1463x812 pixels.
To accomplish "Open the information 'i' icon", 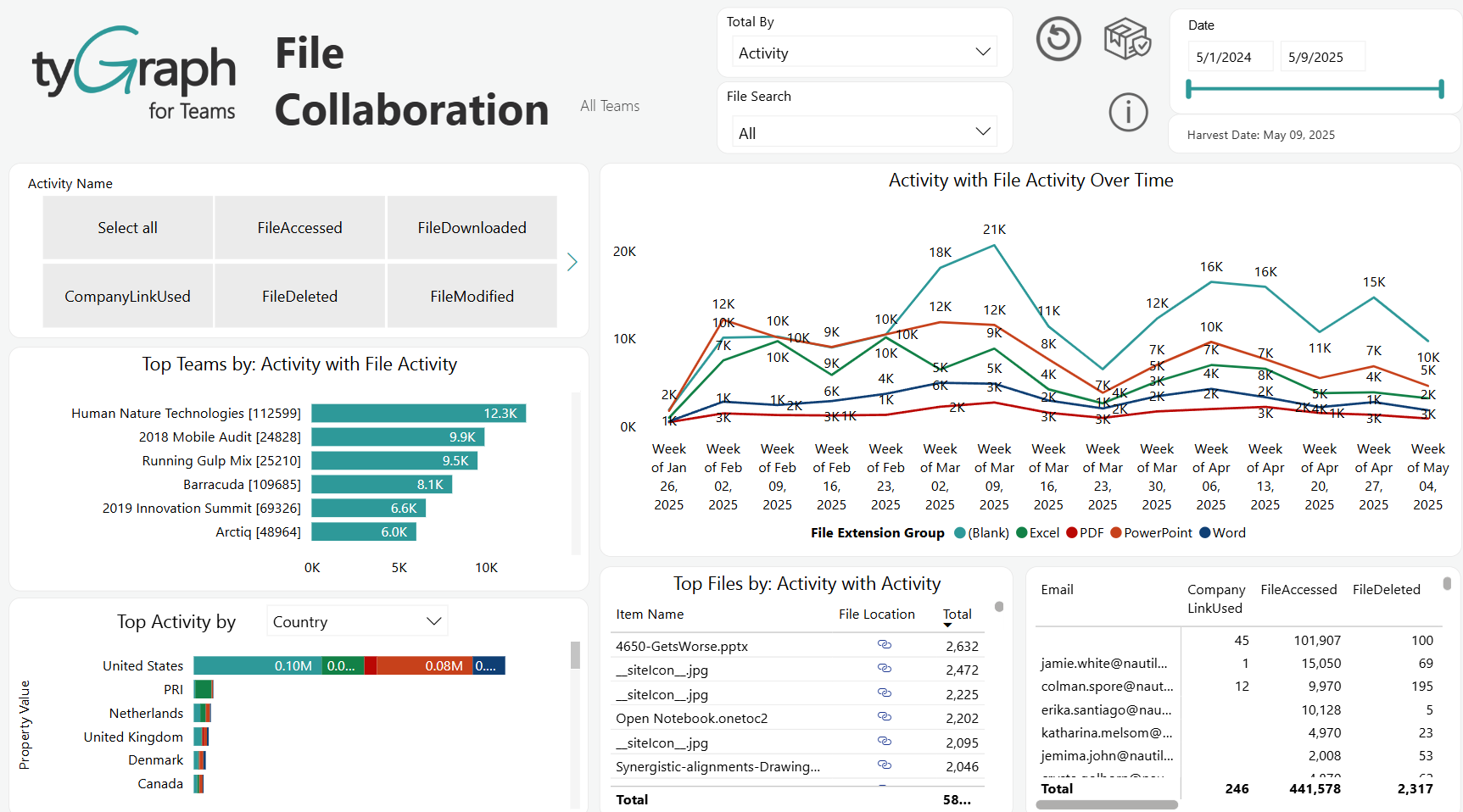I will (x=1128, y=112).
